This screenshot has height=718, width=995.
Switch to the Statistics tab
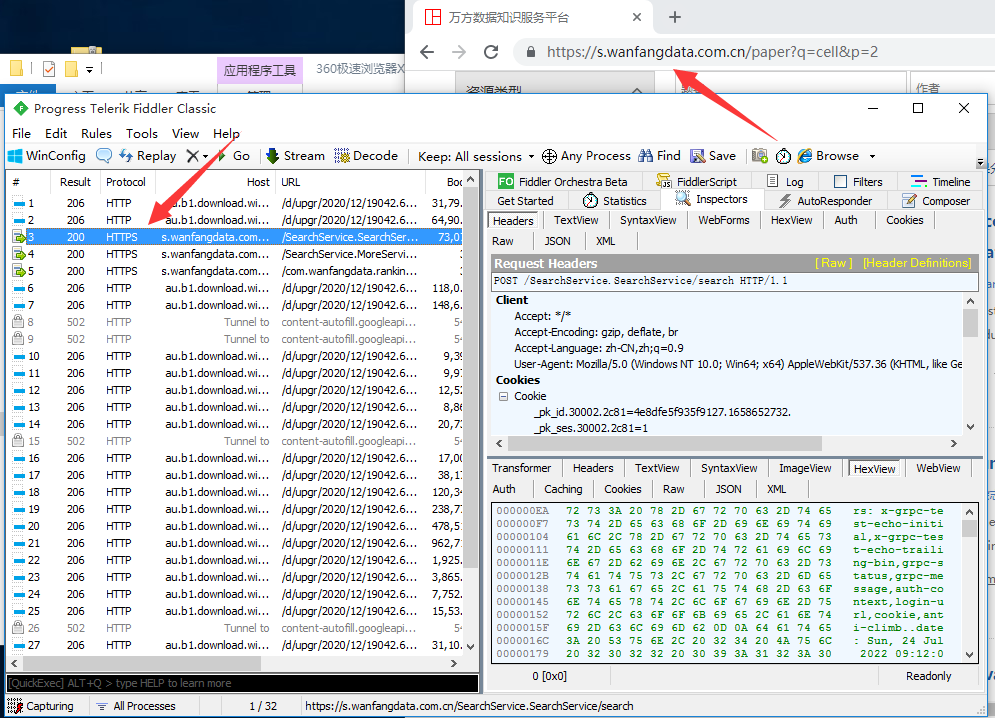[x=615, y=201]
